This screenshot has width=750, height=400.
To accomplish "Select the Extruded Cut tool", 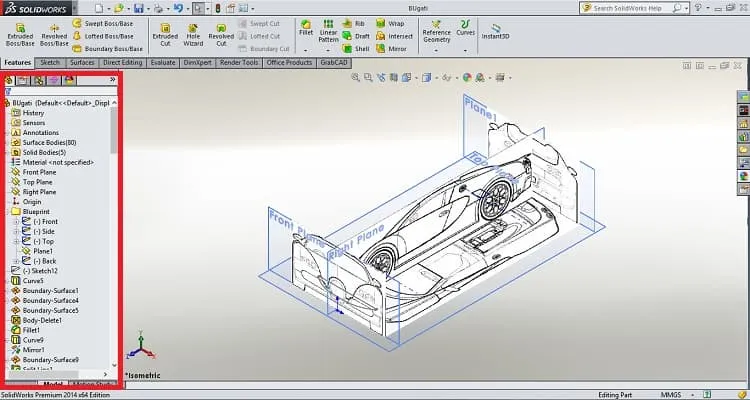I will [165, 34].
